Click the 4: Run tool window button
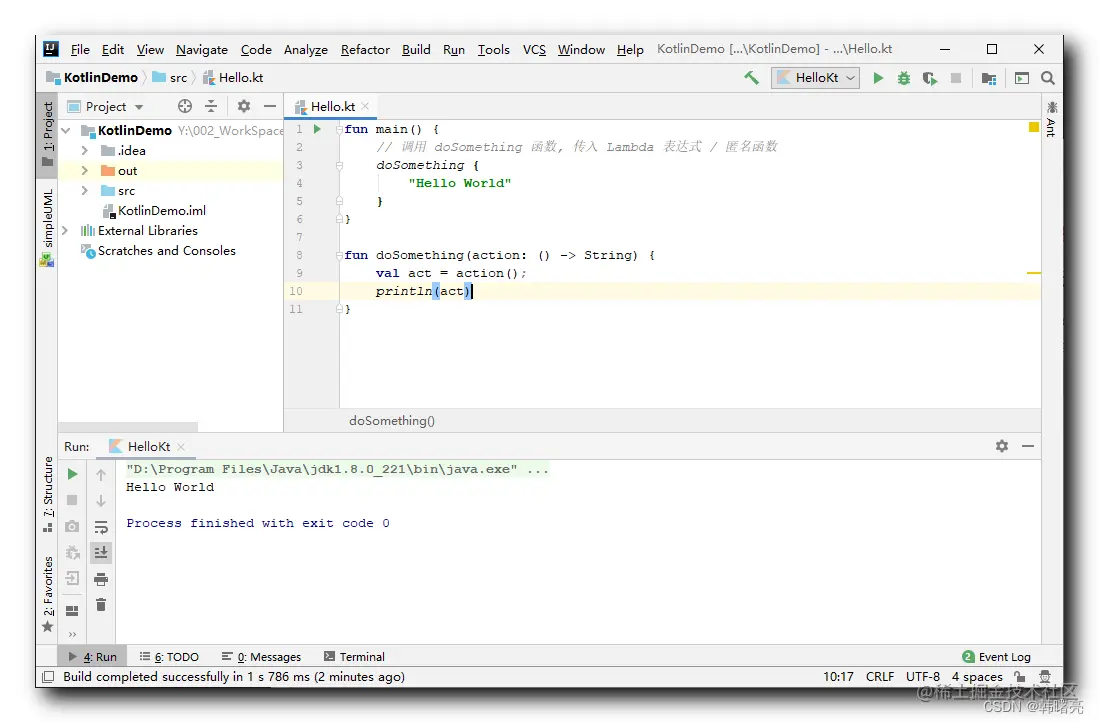 tap(93, 656)
